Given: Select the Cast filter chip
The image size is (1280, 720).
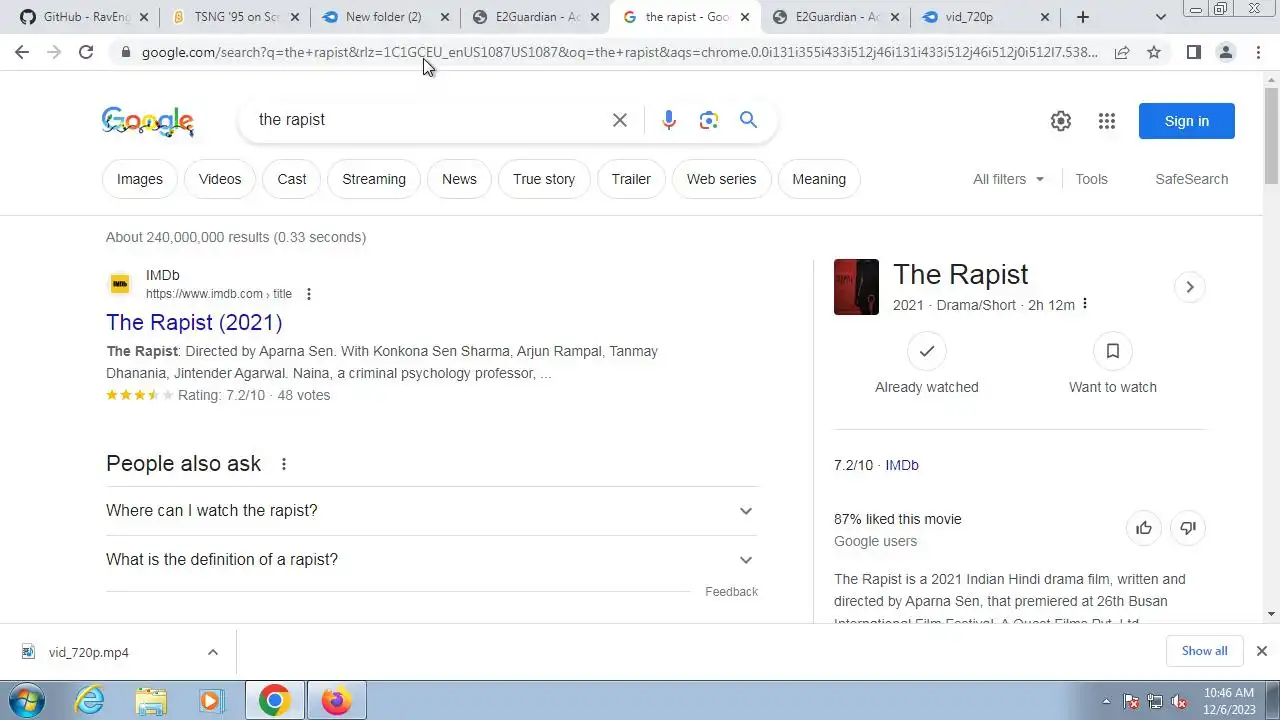Looking at the screenshot, I should click(x=292, y=179).
